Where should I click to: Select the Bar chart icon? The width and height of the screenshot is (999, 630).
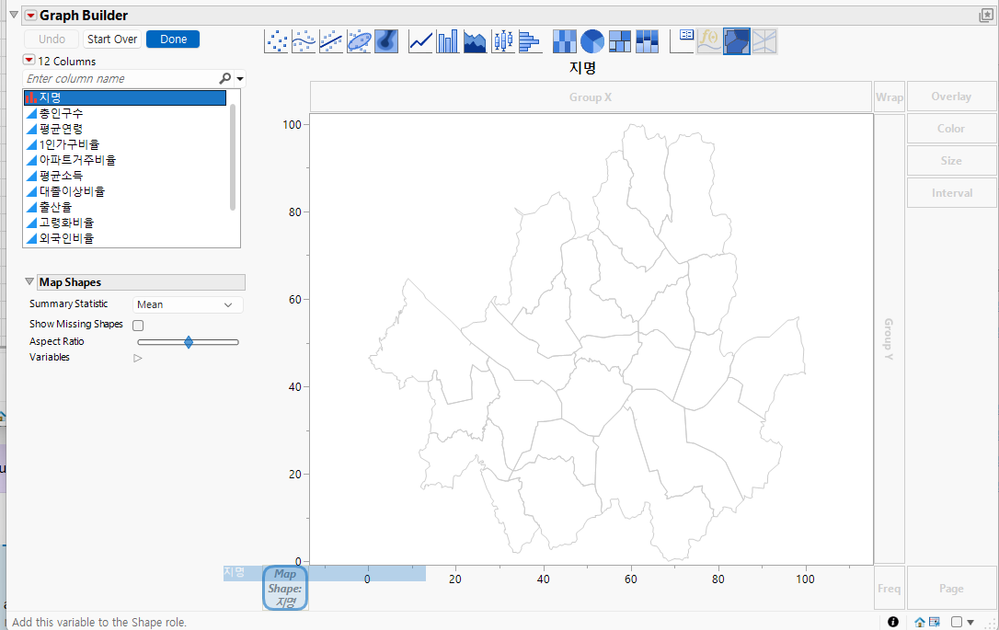pyautogui.click(x=448, y=41)
